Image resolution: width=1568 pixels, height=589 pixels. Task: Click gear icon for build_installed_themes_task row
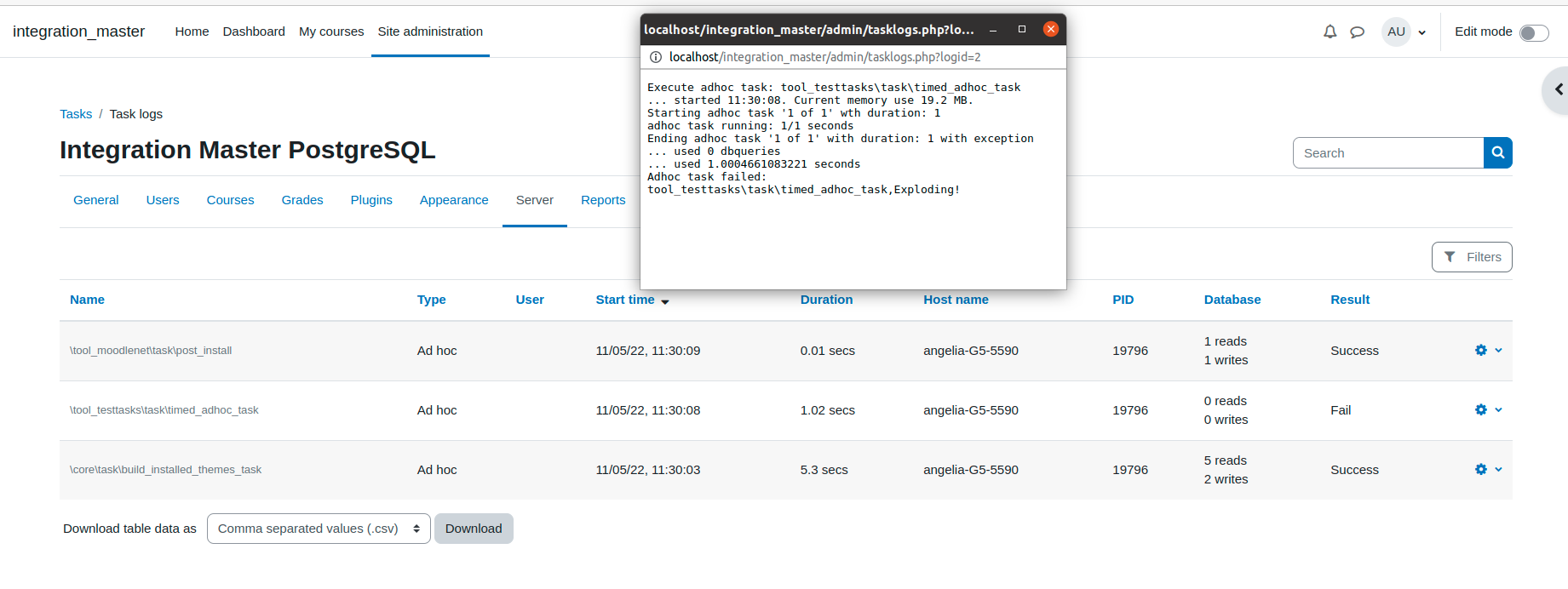click(1481, 469)
